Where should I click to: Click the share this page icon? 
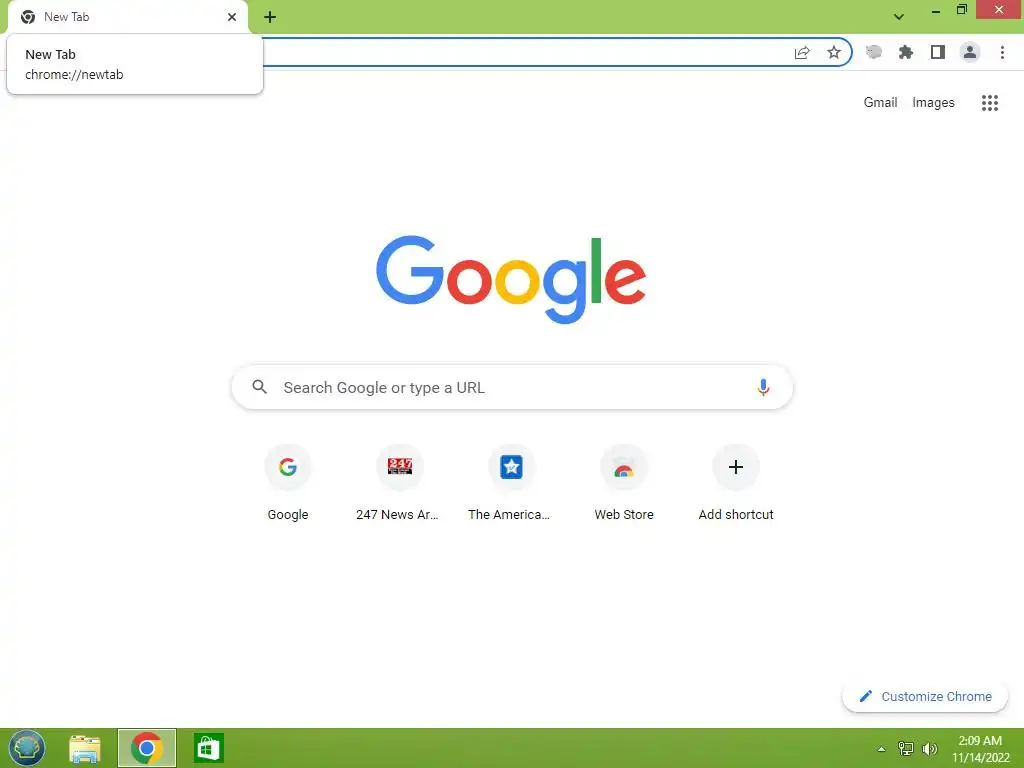[802, 53]
